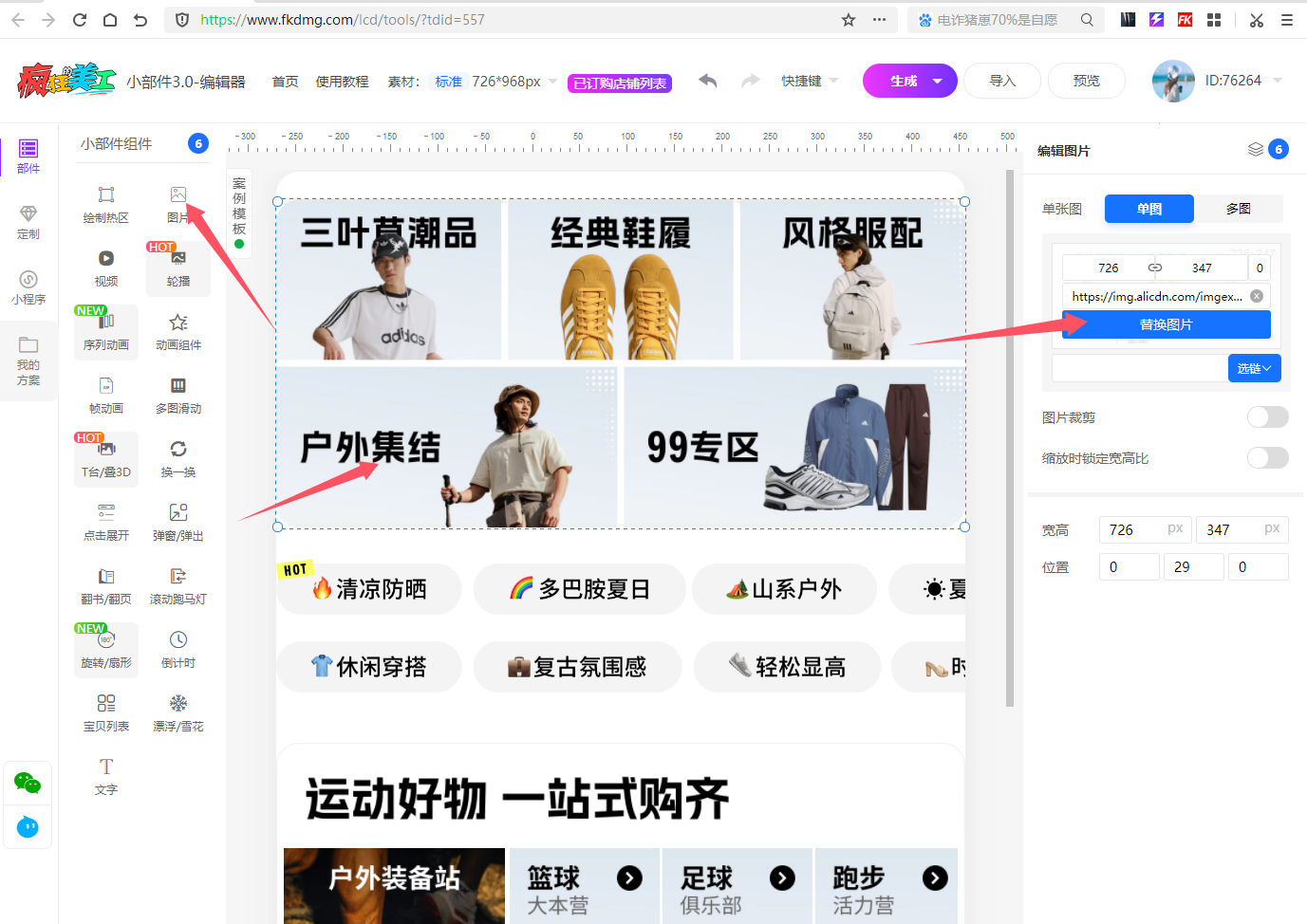Click the 位置 field showing 29
The image size is (1307, 924).
[x=1193, y=567]
